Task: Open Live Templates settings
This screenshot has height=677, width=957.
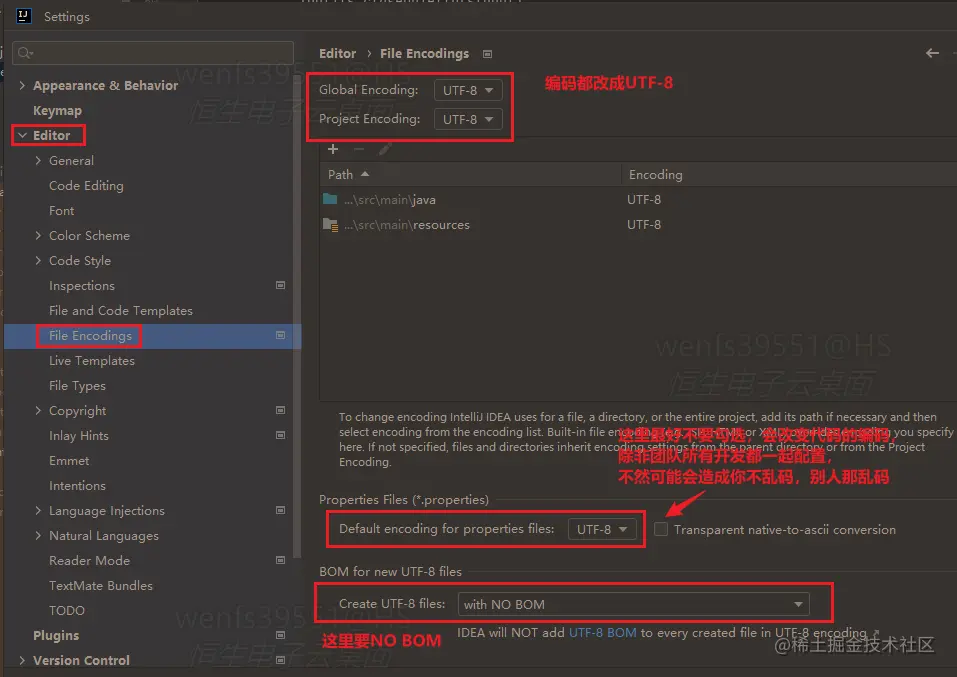Action: click(92, 361)
